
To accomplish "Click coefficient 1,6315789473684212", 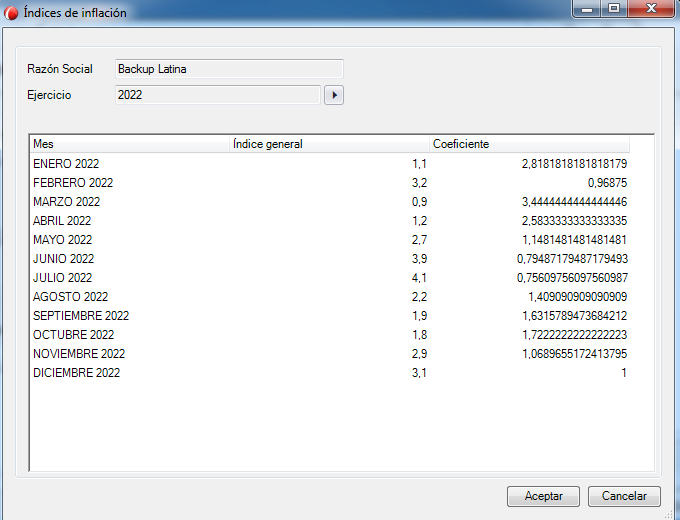I will pyautogui.click(x=575, y=316).
